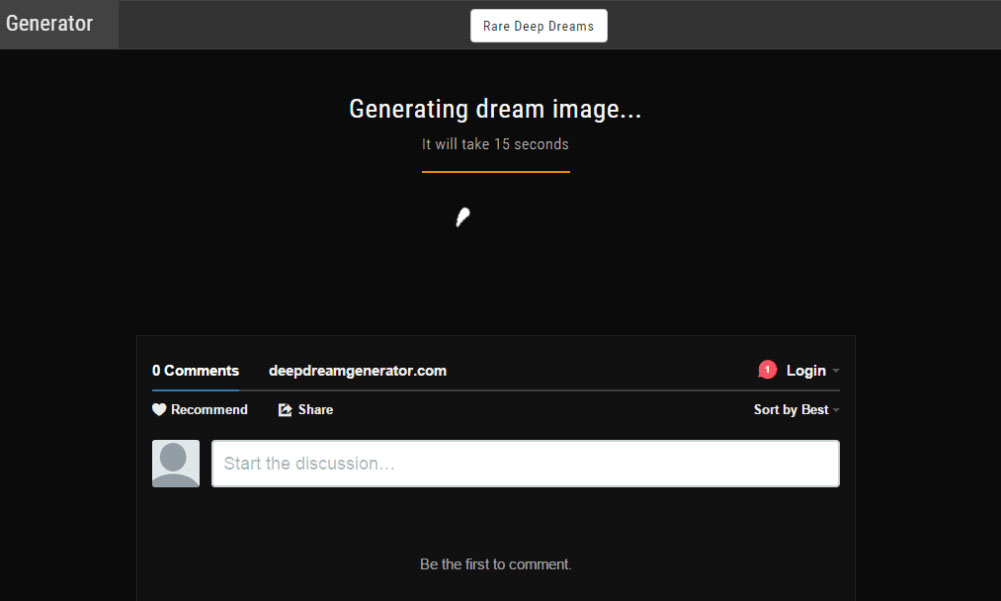Viewport: 1001px width, 601px height.
Task: Click the Recommend label
Action: (x=209, y=409)
